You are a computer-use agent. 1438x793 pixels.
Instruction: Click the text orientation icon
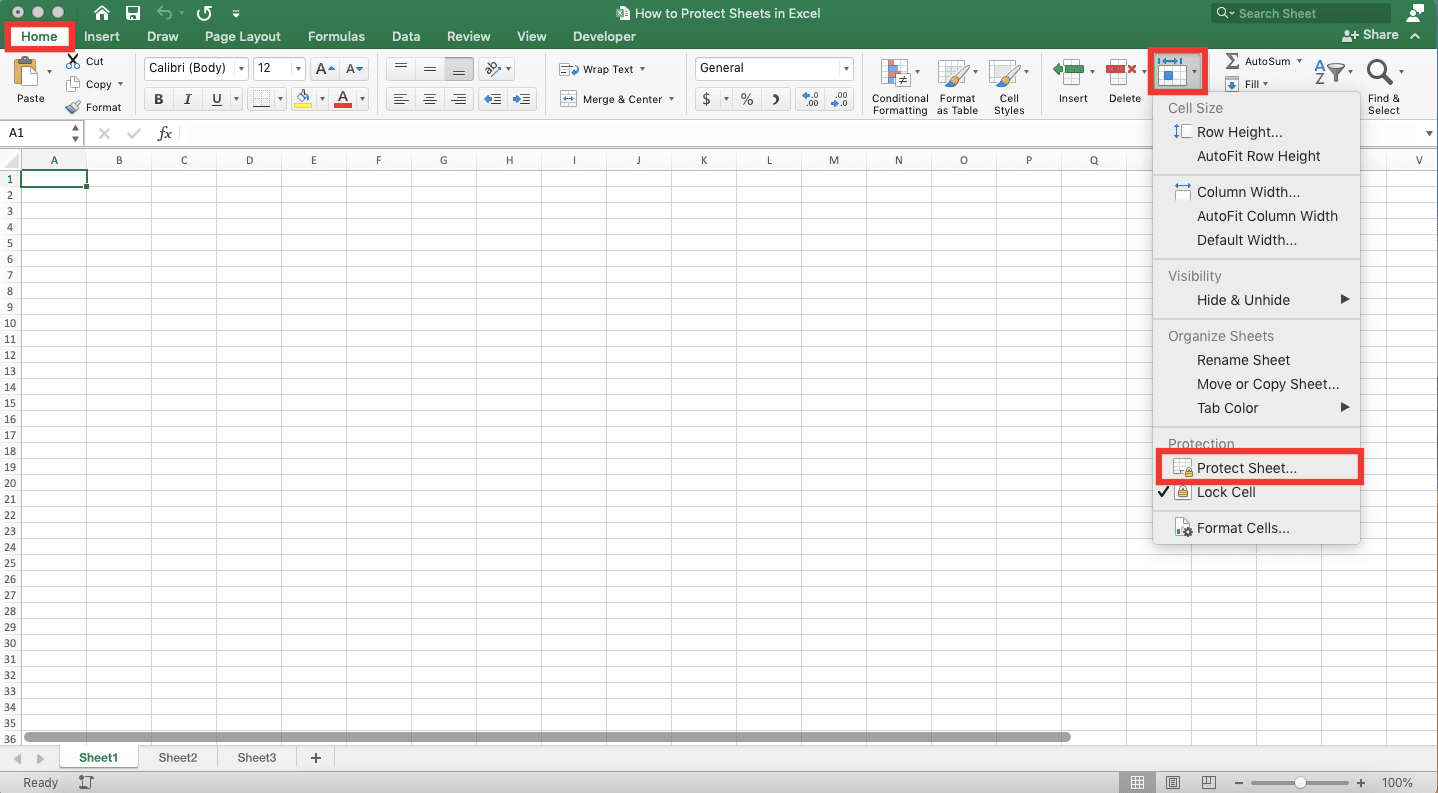(x=491, y=69)
